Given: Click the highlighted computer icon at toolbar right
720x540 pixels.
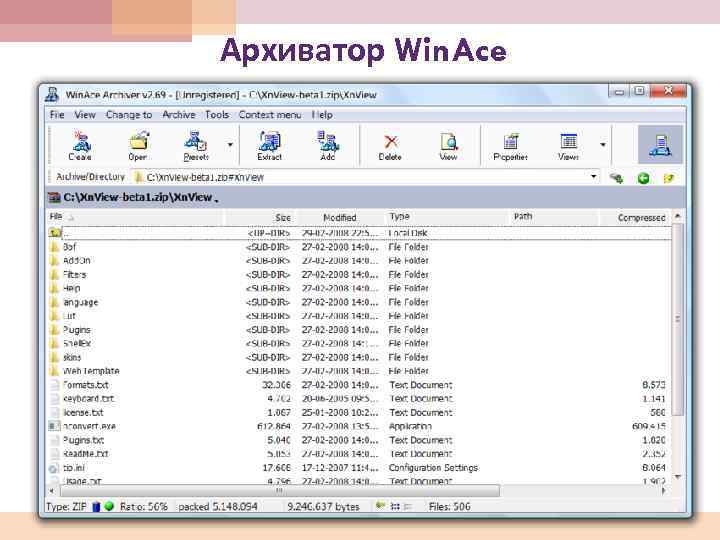Looking at the screenshot, I should point(660,145).
